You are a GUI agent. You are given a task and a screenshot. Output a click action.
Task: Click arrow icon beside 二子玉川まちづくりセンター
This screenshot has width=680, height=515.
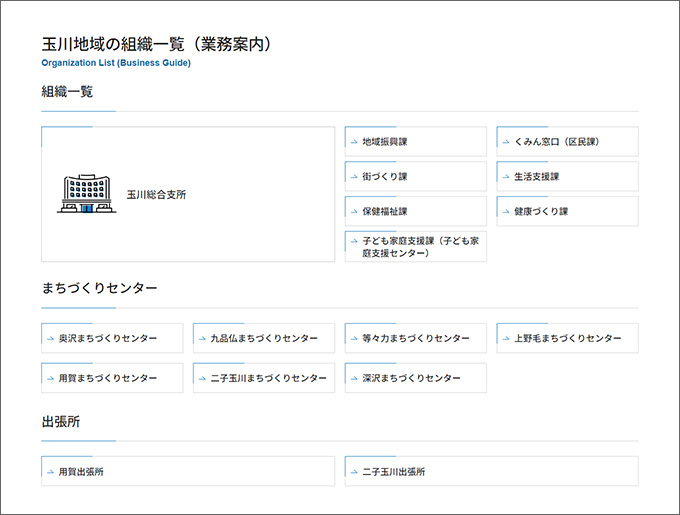pyautogui.click(x=202, y=378)
